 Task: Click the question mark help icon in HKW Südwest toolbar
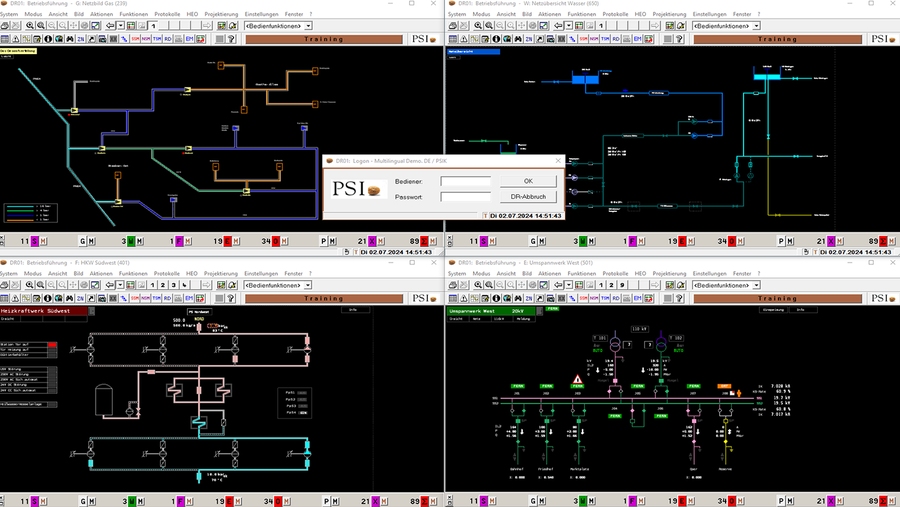(x=231, y=299)
